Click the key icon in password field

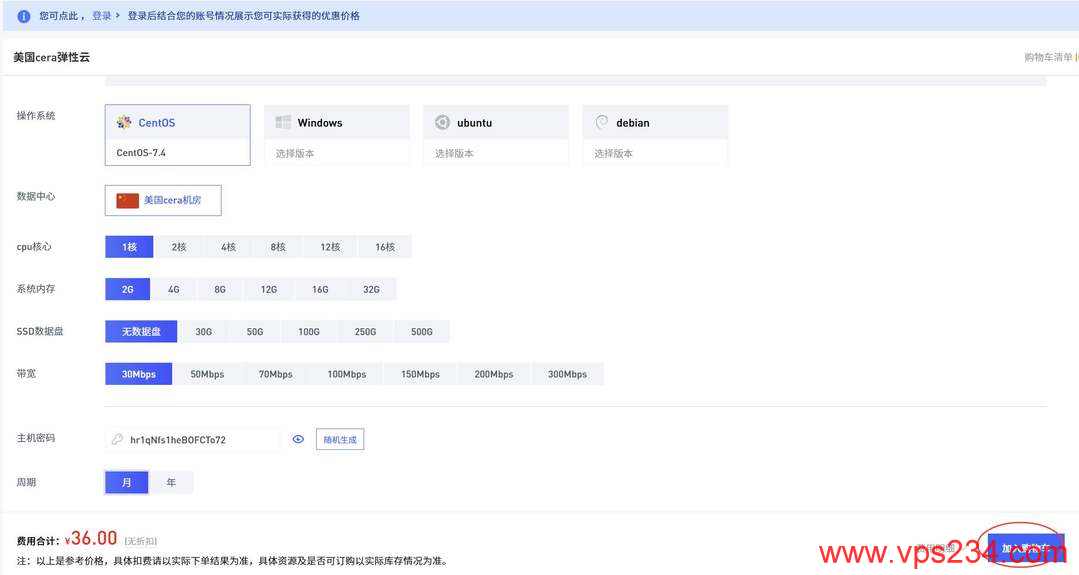(118, 439)
